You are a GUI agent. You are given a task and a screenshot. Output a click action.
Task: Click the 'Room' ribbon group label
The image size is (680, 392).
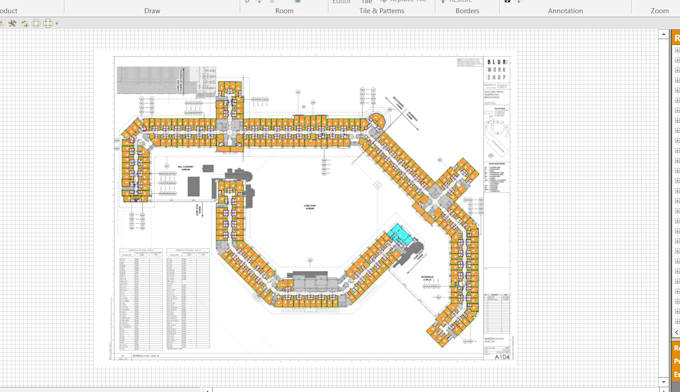284,11
